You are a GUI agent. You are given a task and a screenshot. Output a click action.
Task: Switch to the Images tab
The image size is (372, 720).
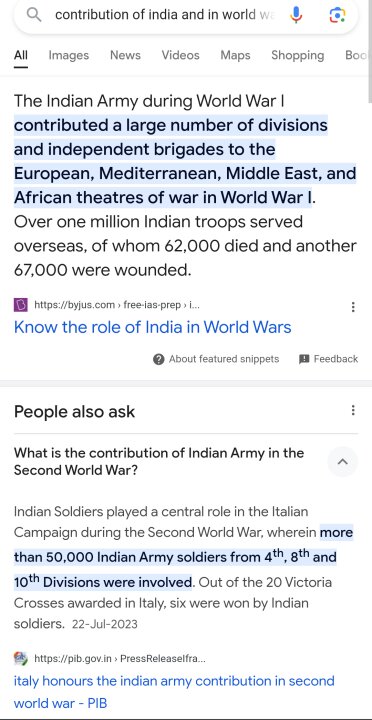[x=69, y=56]
